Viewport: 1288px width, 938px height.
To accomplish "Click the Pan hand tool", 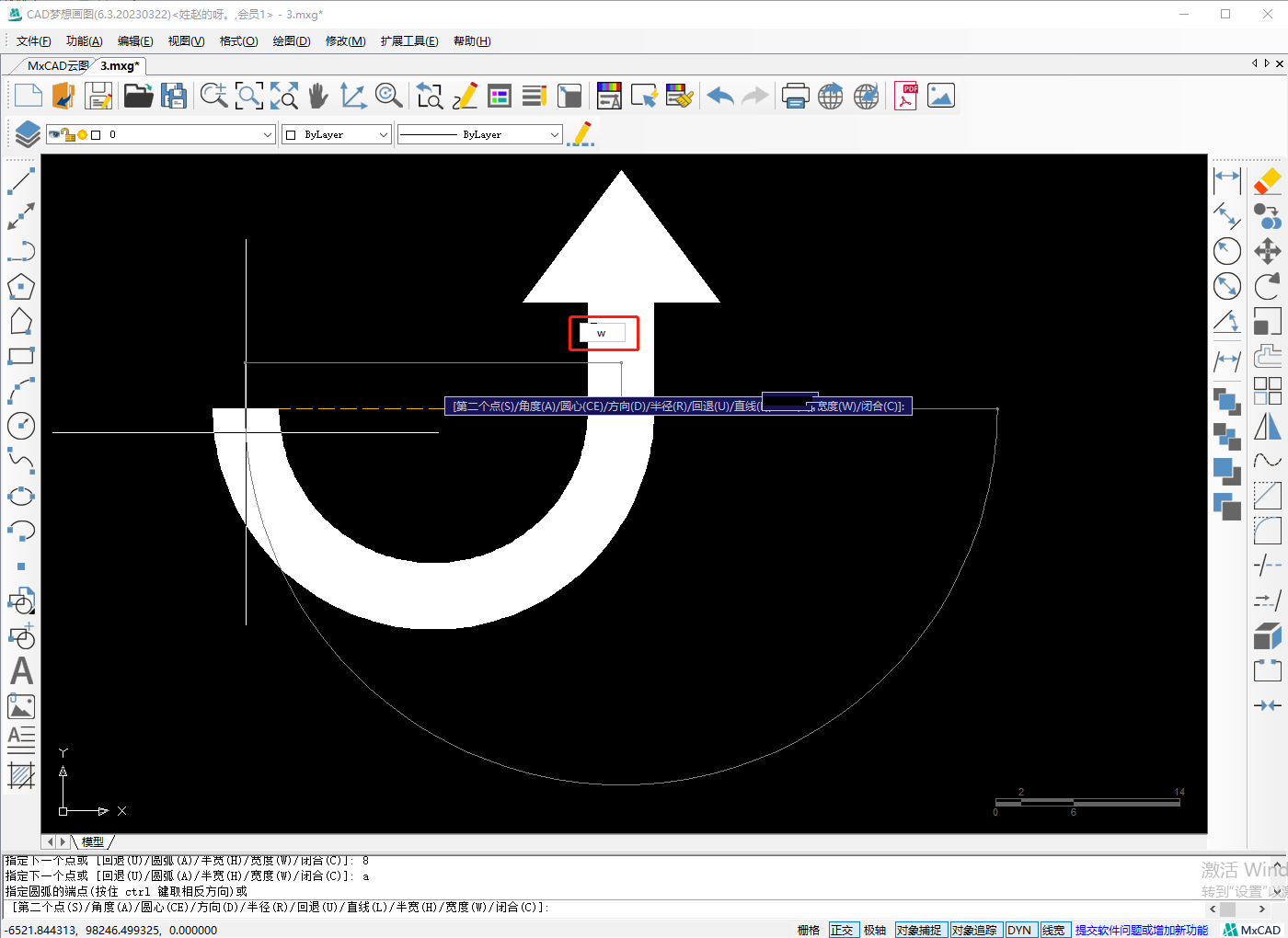I will [x=318, y=96].
